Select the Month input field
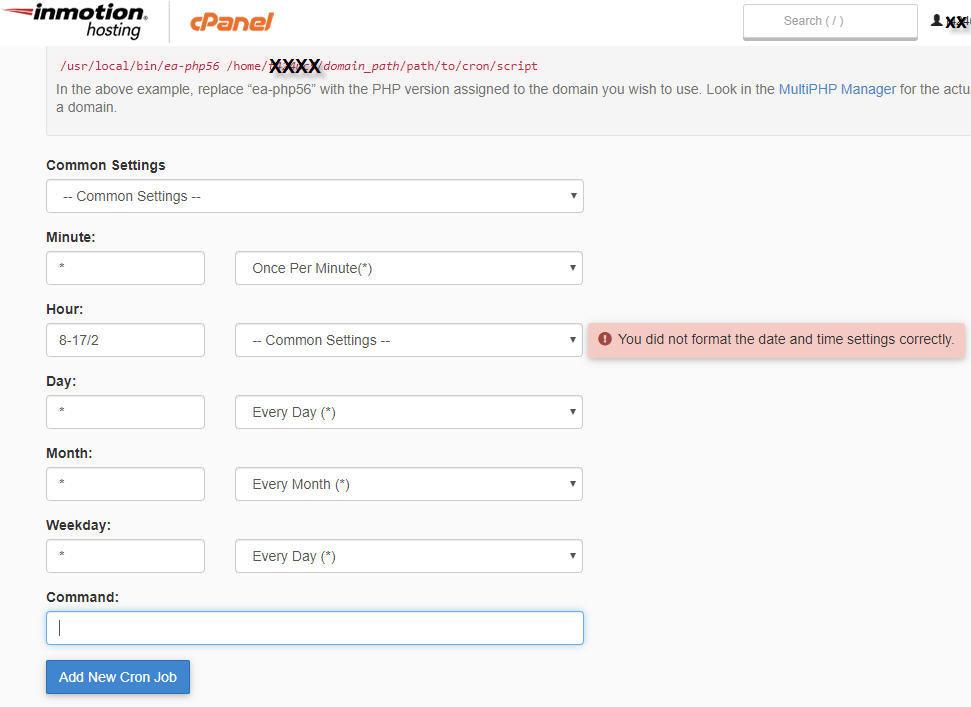 coord(125,484)
